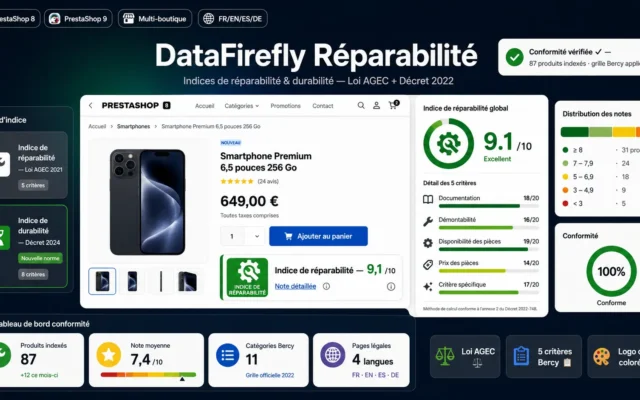This screenshot has height=400, width=640.
Task: Click the '5 – 6,9' distribution legend row
Action: point(596,177)
